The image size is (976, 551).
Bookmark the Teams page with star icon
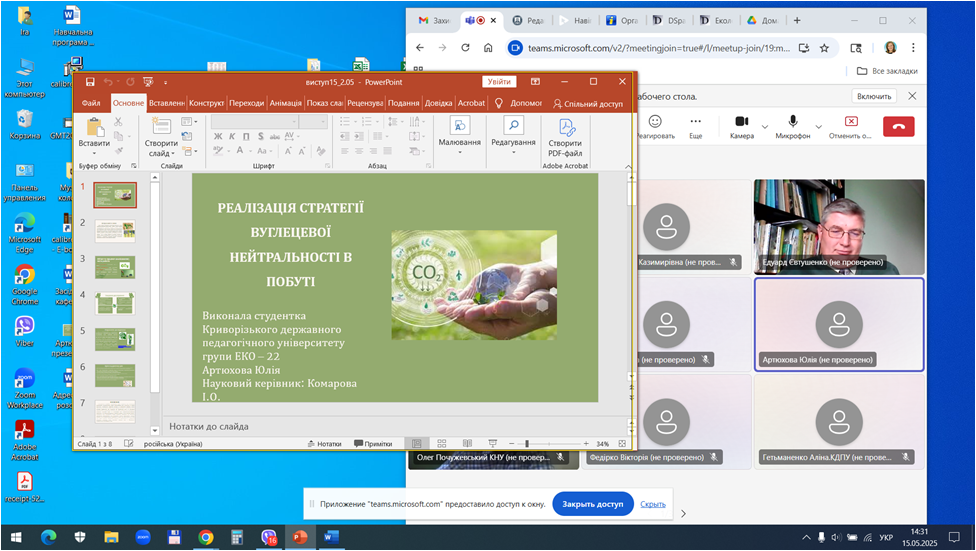click(x=824, y=47)
